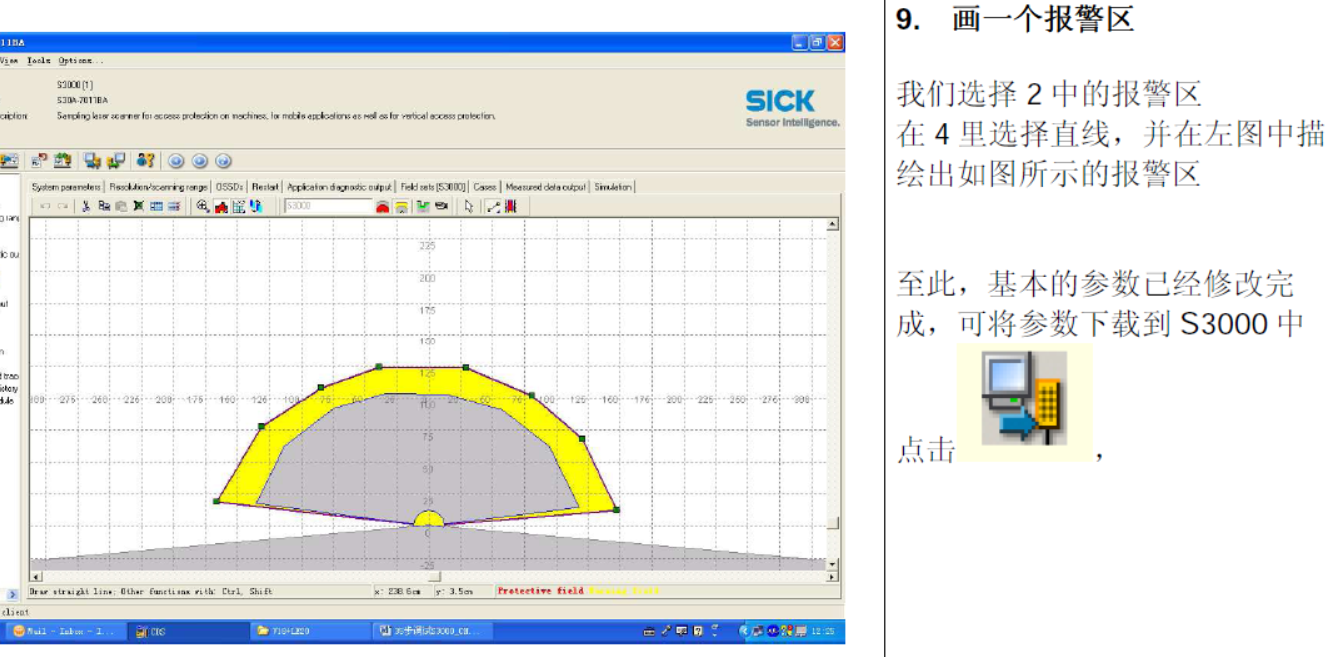The image size is (1337, 657).
Task: Click the taskbar clock
Action: [x=824, y=631]
